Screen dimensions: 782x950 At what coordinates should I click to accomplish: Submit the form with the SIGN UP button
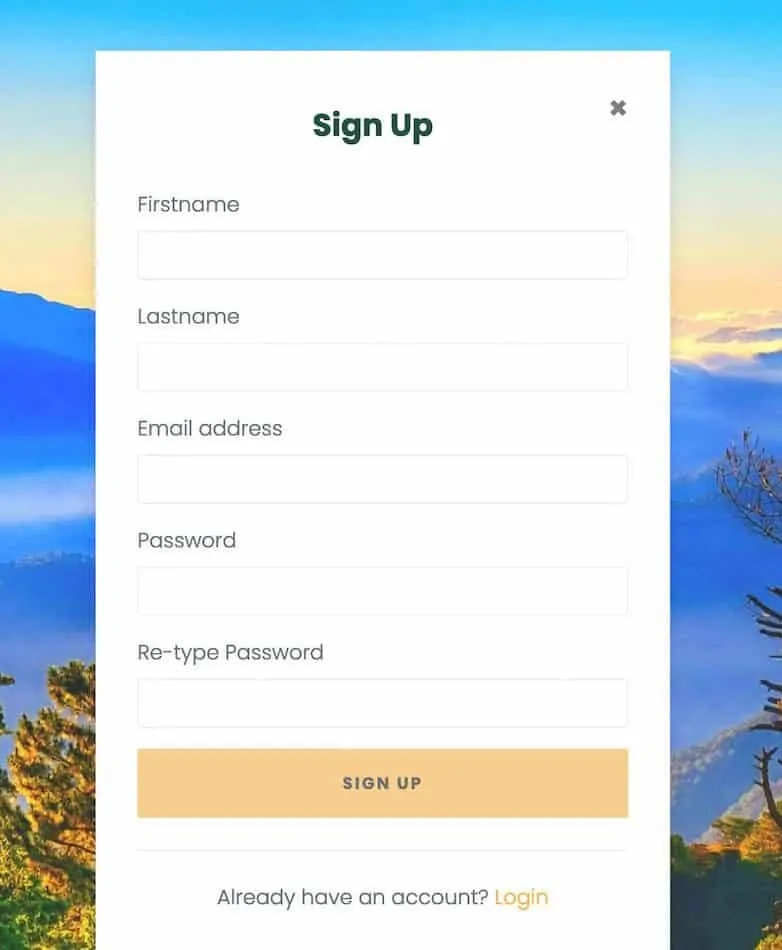382,783
